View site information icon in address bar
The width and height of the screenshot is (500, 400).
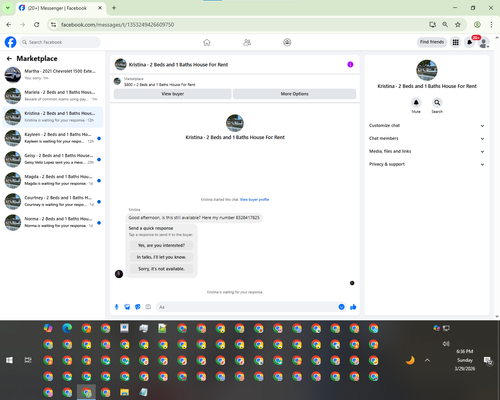coord(53,25)
